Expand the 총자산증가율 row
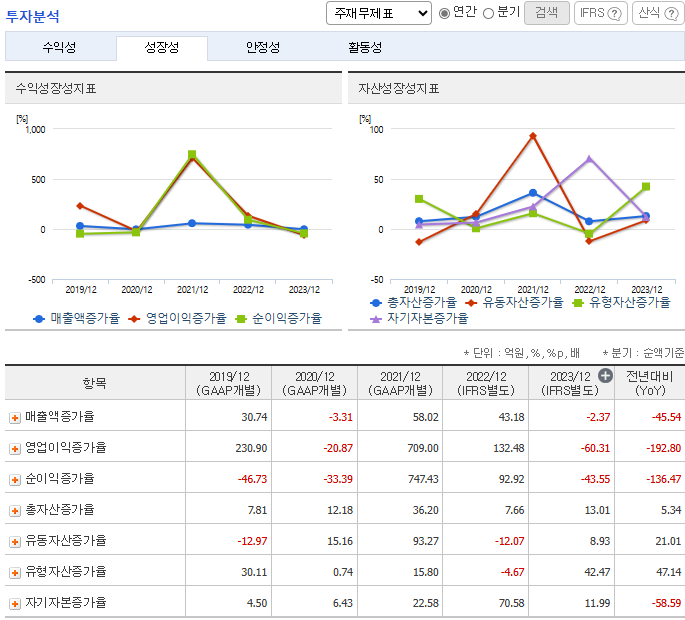The image size is (685, 620). coord(14,511)
